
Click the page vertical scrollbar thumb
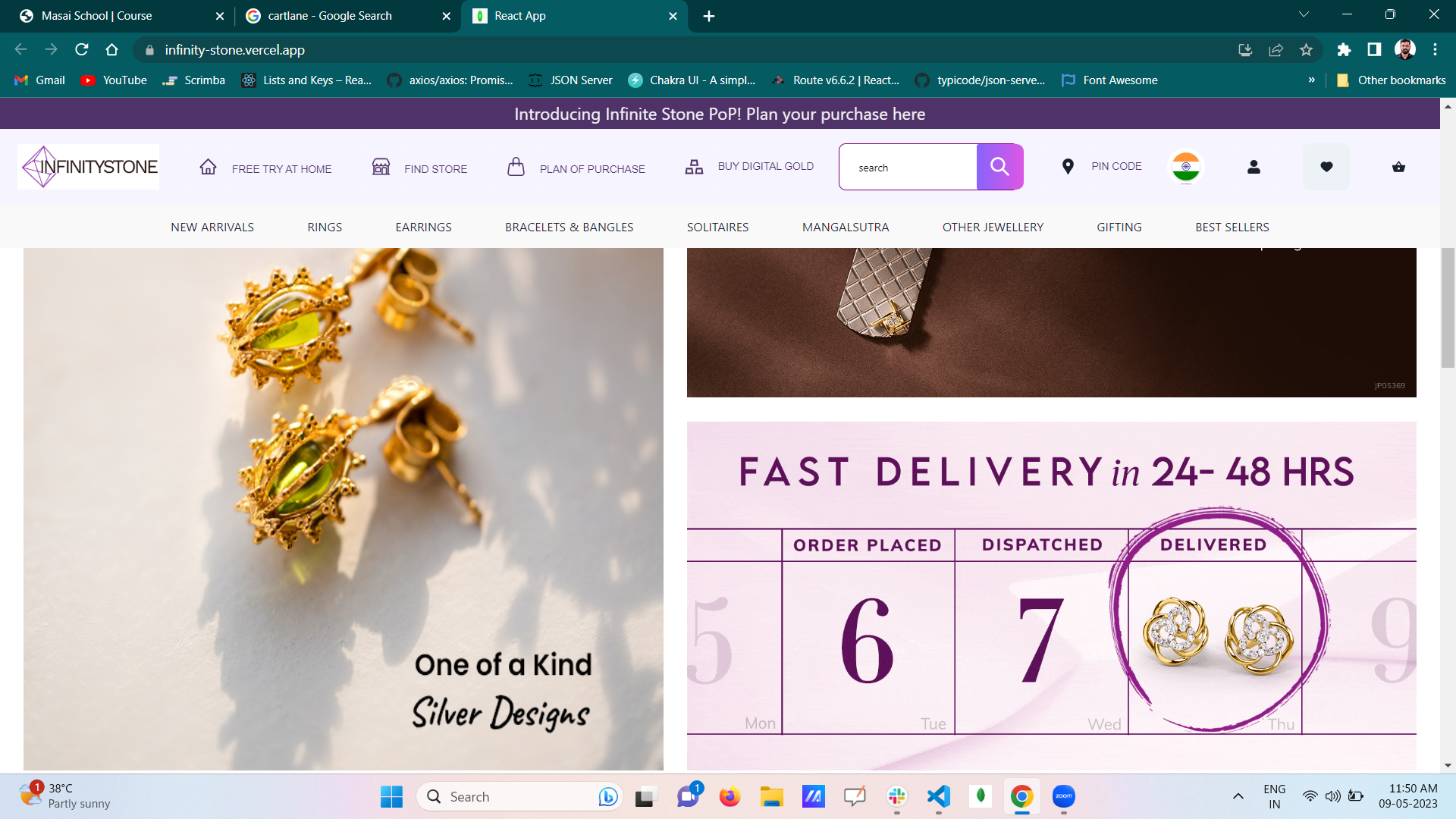(x=1448, y=307)
